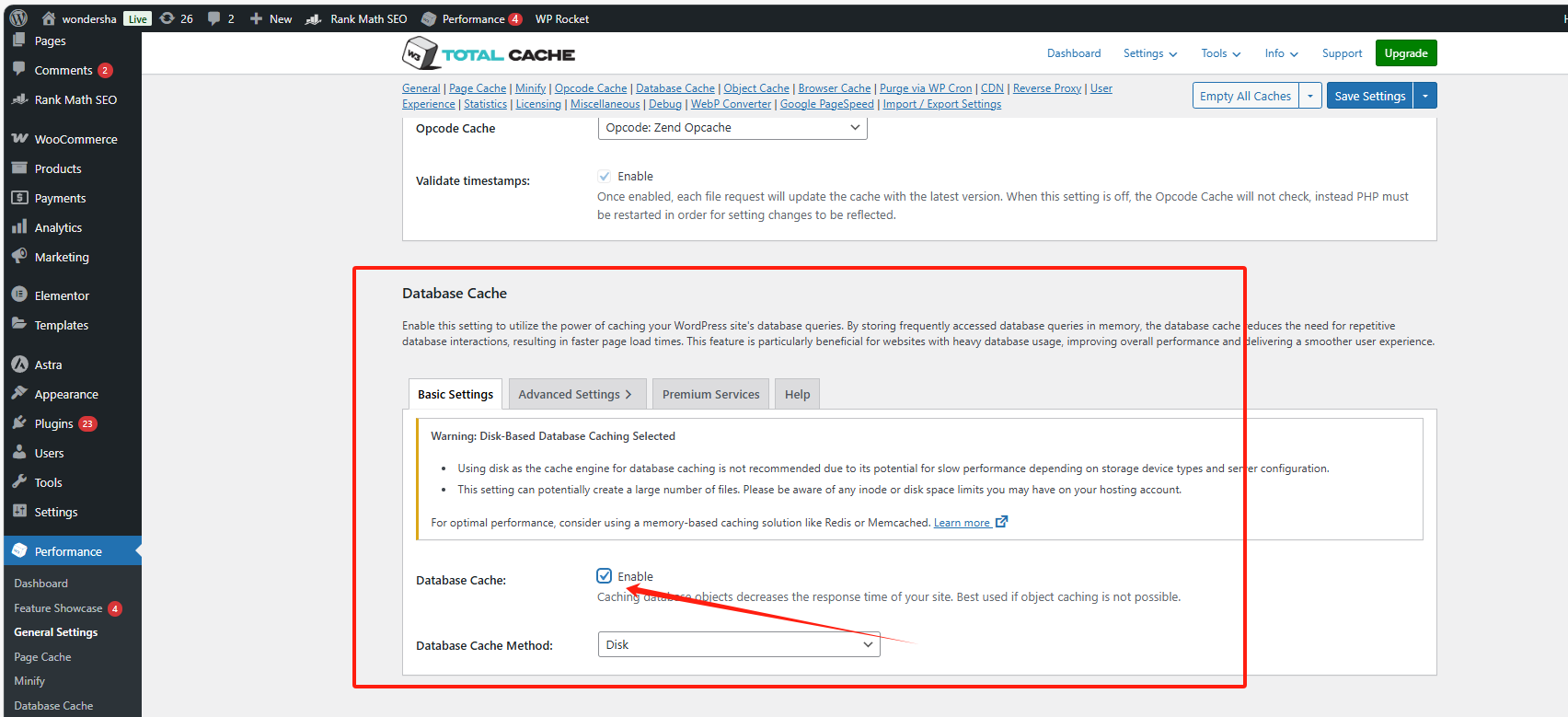Viewport: 1568px width, 717px height.
Task: Open Feature Showcase in the Performance submenu
Action: 58,608
